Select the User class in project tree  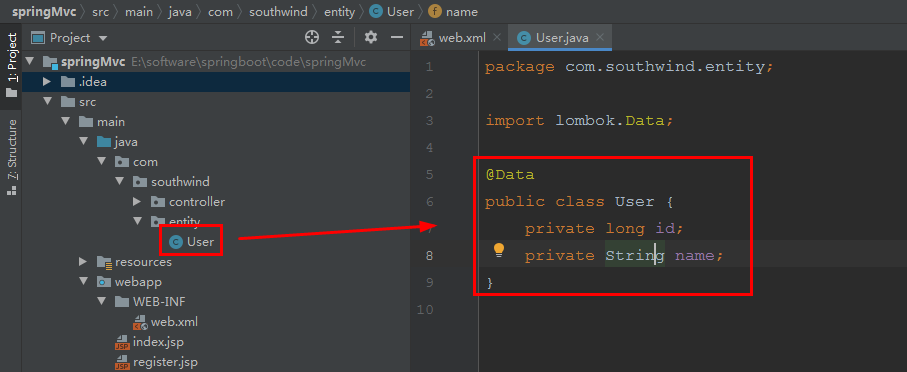191,242
